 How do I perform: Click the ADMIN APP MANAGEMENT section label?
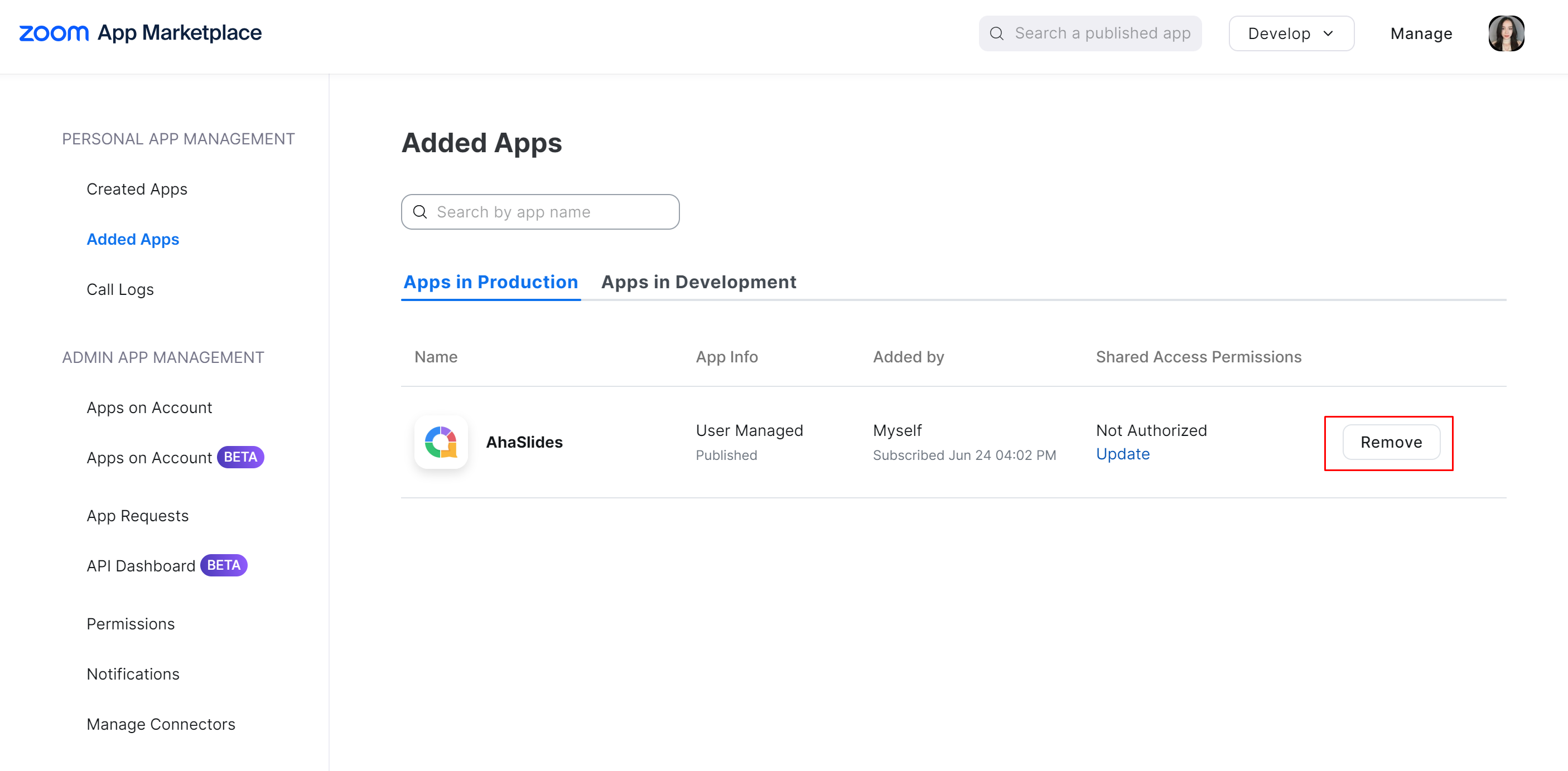tap(163, 358)
